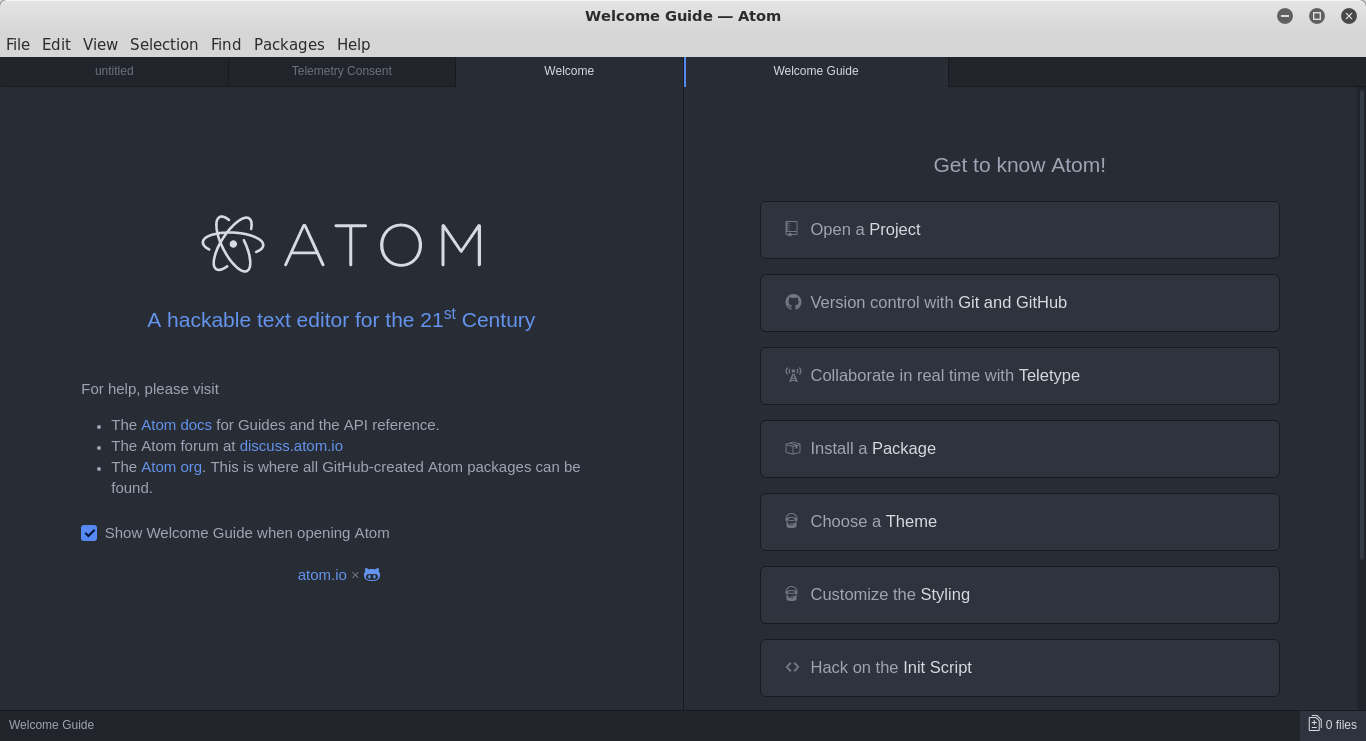Click the Get to know Atom! heading

1019,165
